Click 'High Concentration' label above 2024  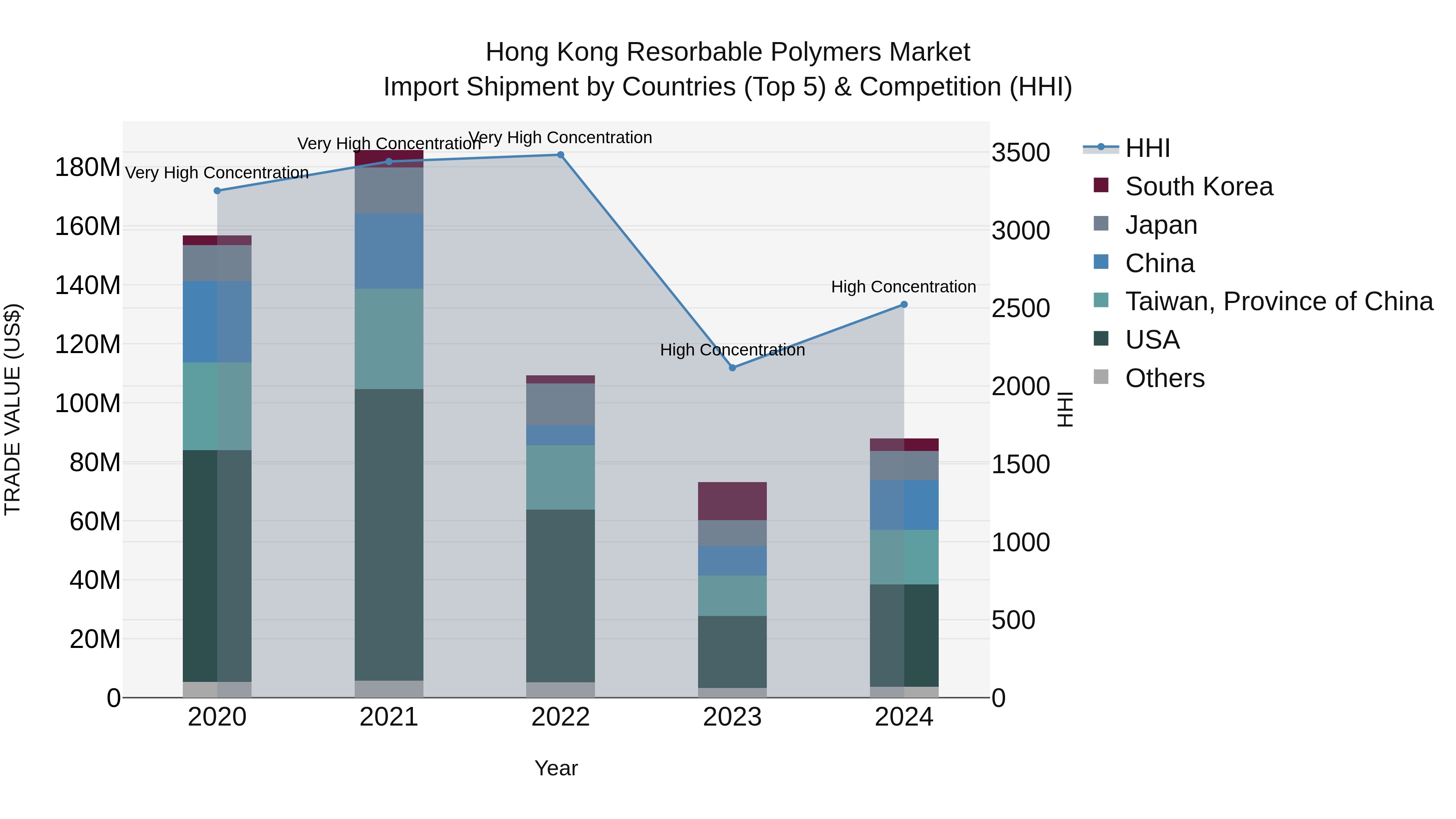point(904,287)
